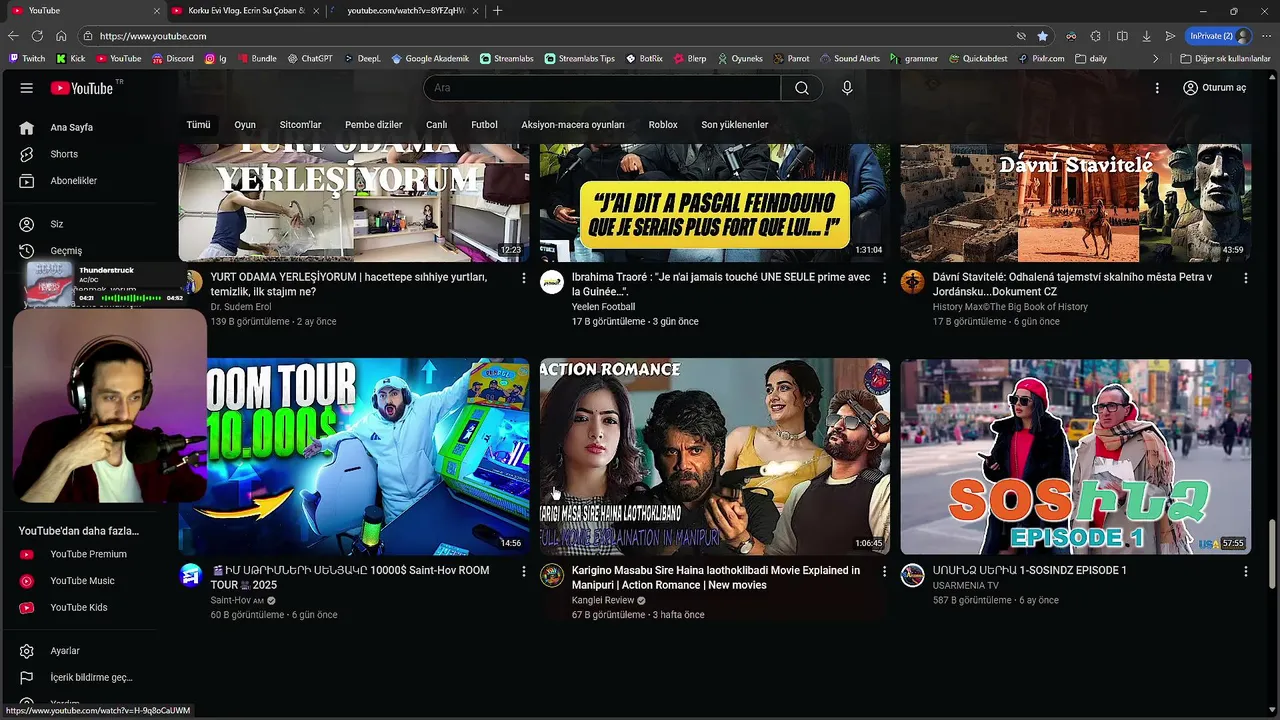Click the Kanglei Review channel avatar

pyautogui.click(x=552, y=575)
